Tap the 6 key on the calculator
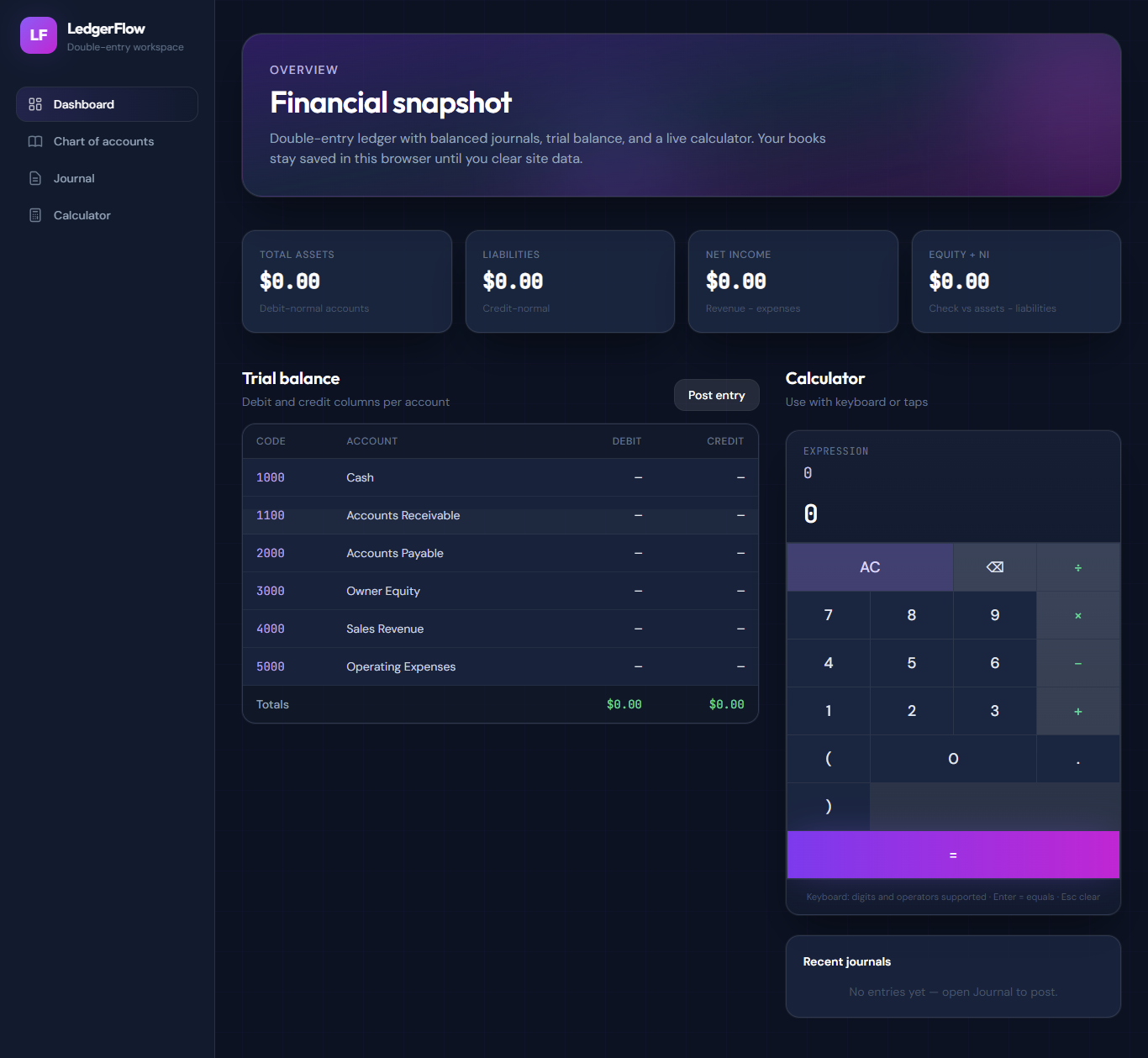The width and height of the screenshot is (1148, 1058). point(995,663)
